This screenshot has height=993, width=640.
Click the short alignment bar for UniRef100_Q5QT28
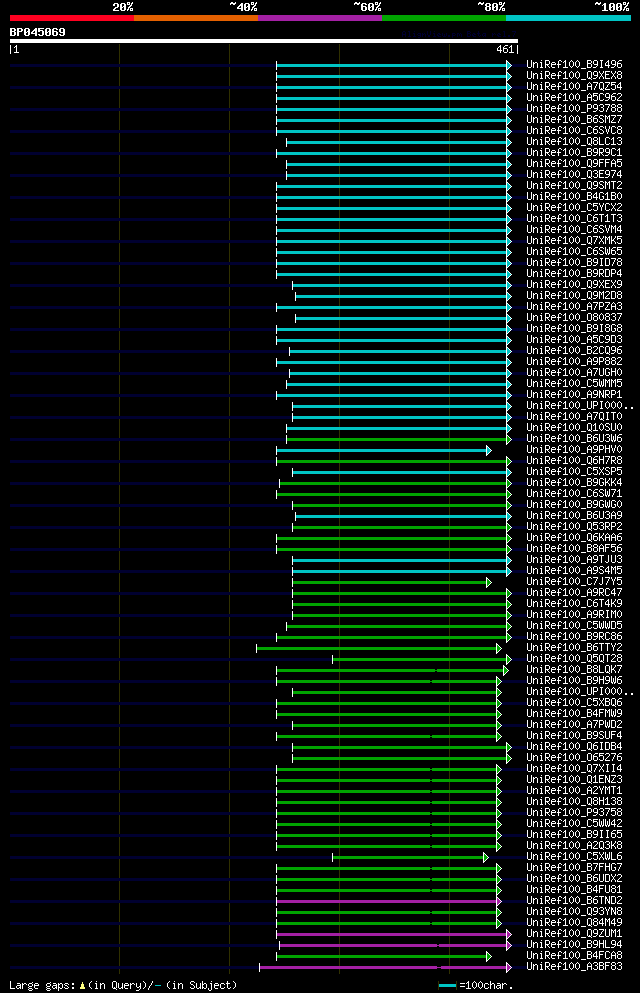click(x=422, y=659)
